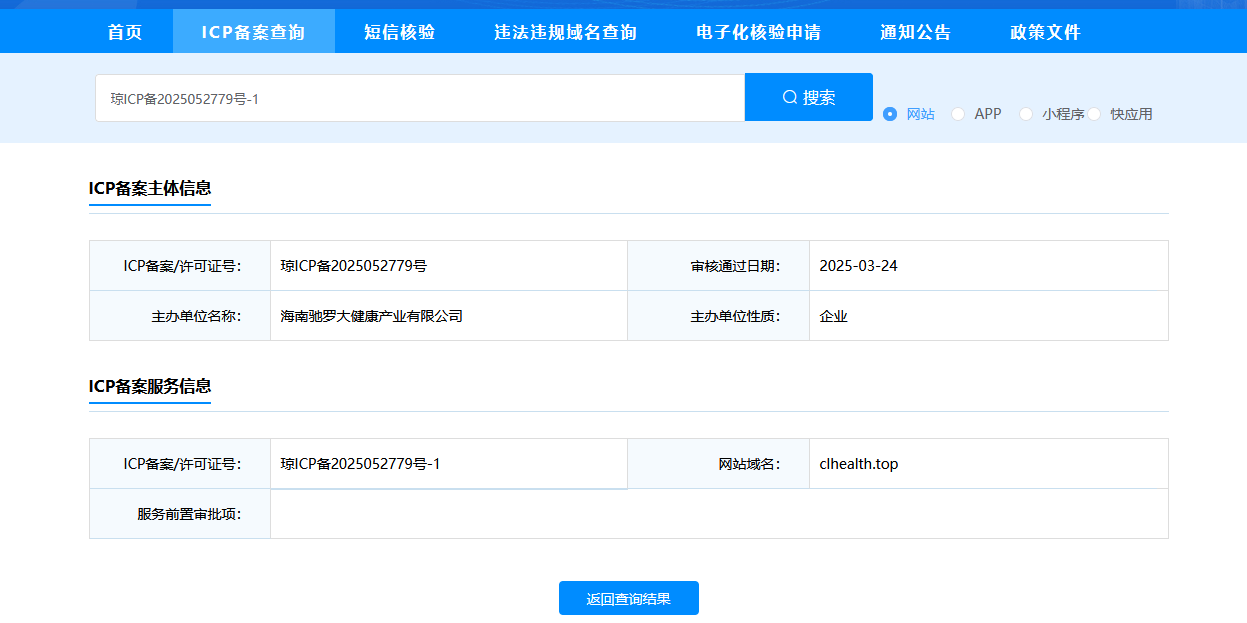Click the domain clhealth.top
Screen dimensions: 1247x623
[859, 464]
